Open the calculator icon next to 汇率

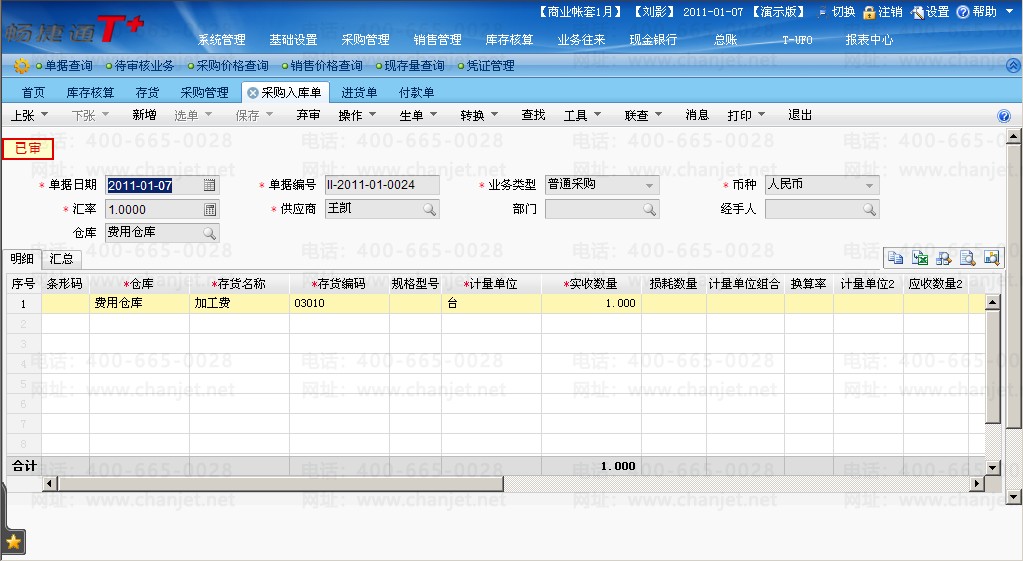point(209,209)
